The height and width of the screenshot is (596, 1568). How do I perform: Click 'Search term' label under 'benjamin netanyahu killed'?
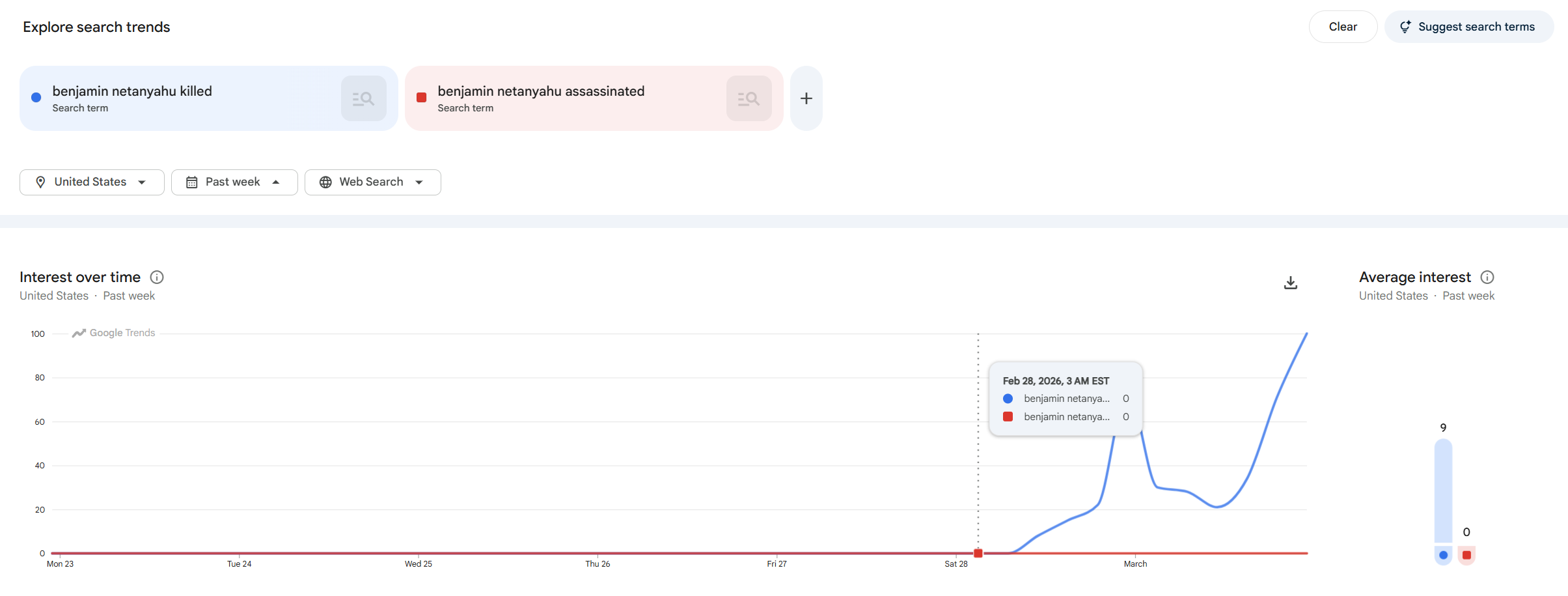point(80,108)
